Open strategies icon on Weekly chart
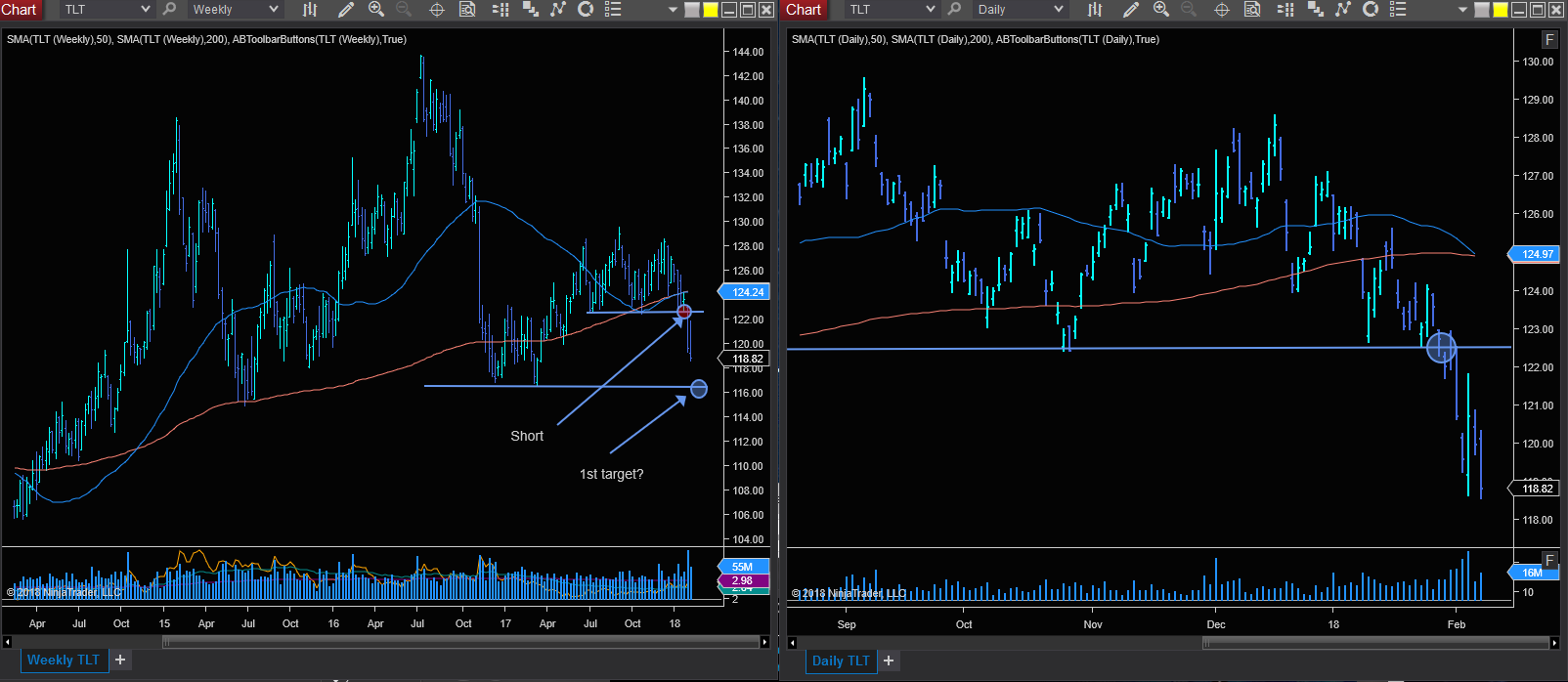Viewport: 1568px width, 682px height. click(586, 10)
